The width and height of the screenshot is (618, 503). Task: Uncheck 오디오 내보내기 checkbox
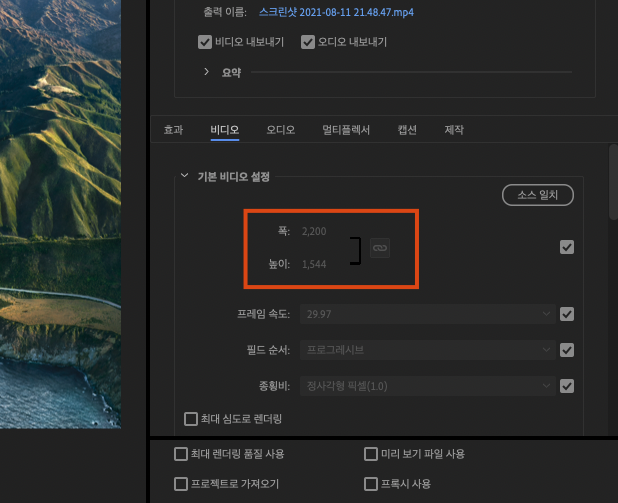[308, 42]
